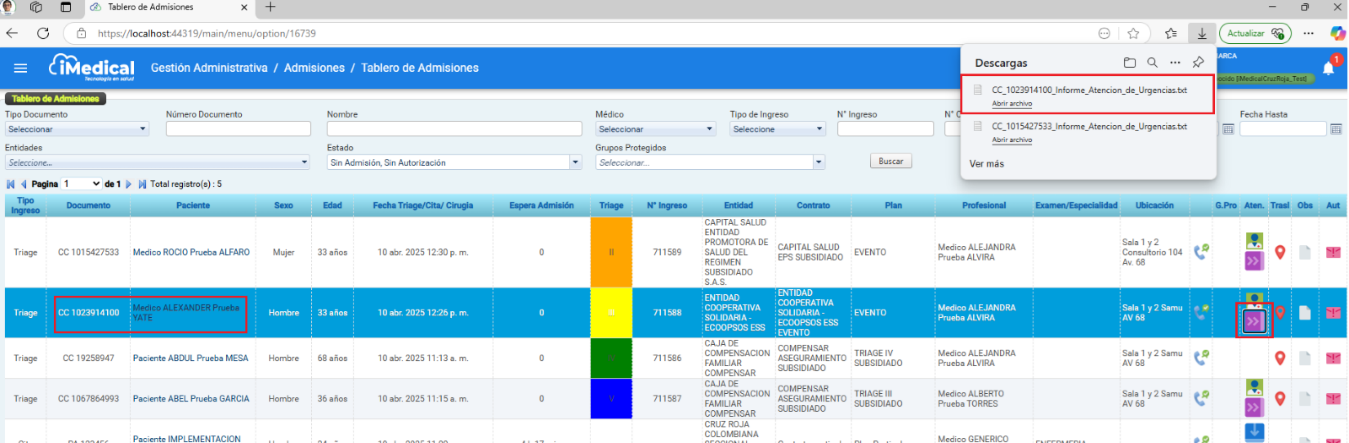Open the iMedical hamburger menu
This screenshot has width=1349, height=443.
(20, 68)
